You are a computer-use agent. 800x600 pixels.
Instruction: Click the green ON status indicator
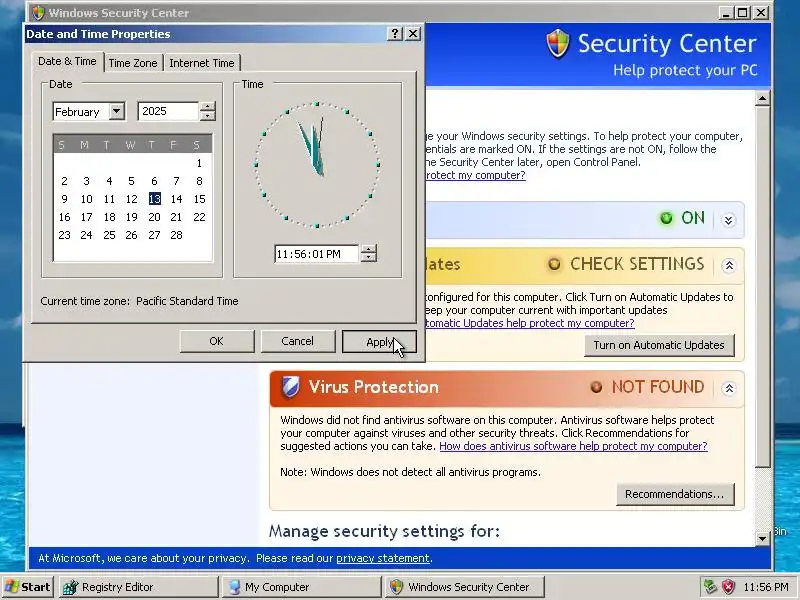666,218
